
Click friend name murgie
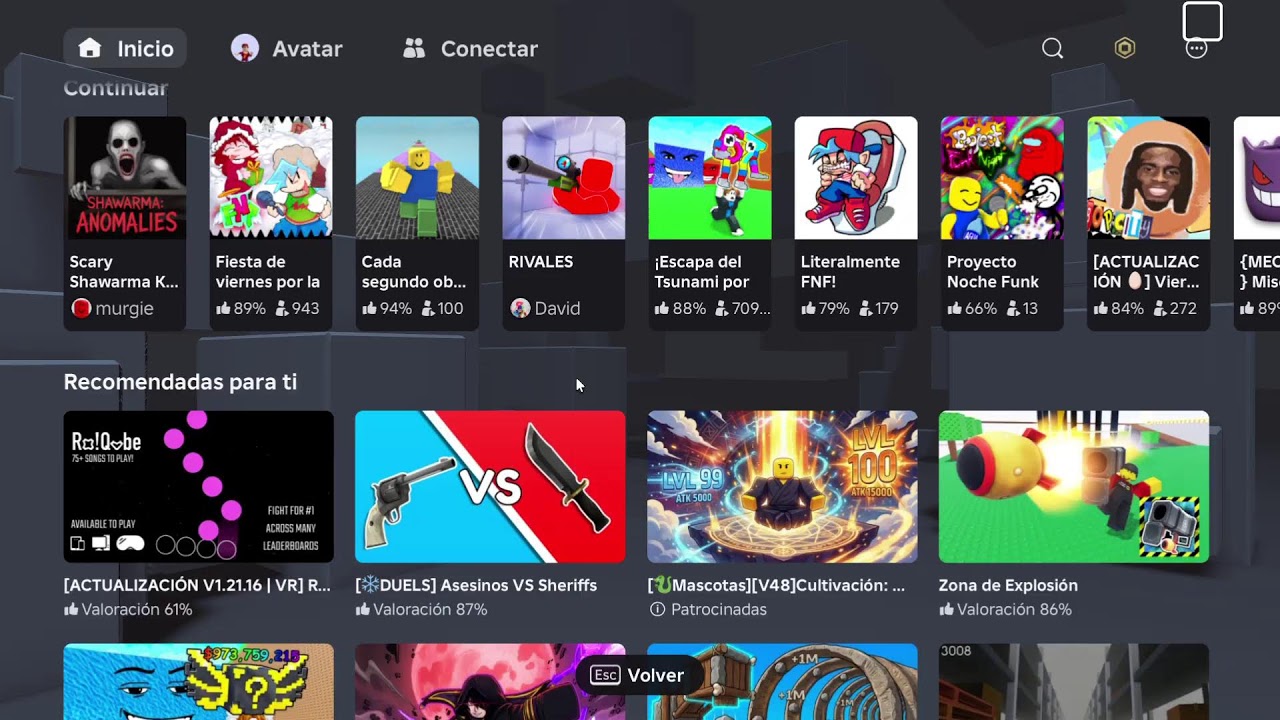pyautogui.click(x=125, y=309)
